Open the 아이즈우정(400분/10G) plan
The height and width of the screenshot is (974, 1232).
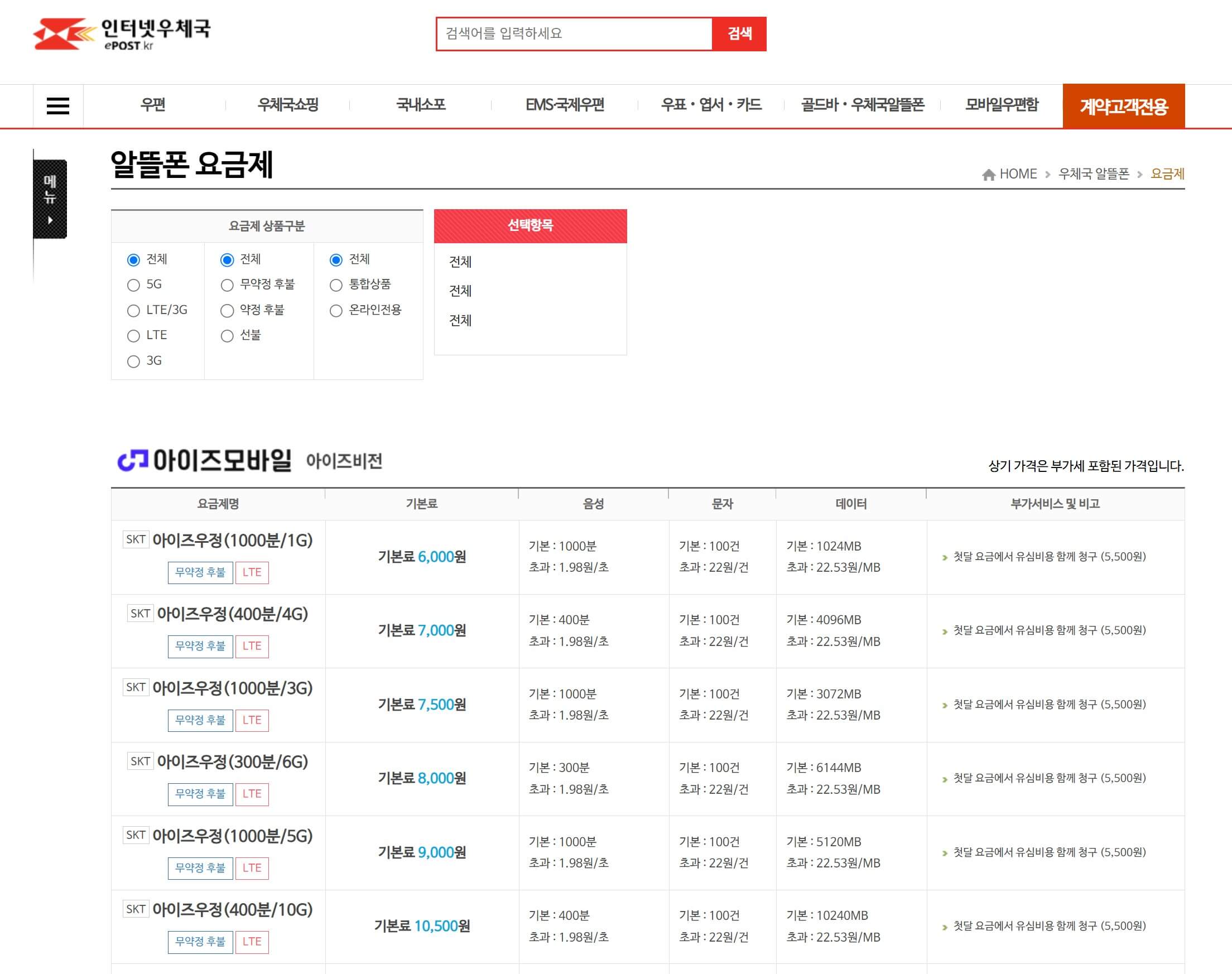click(233, 909)
